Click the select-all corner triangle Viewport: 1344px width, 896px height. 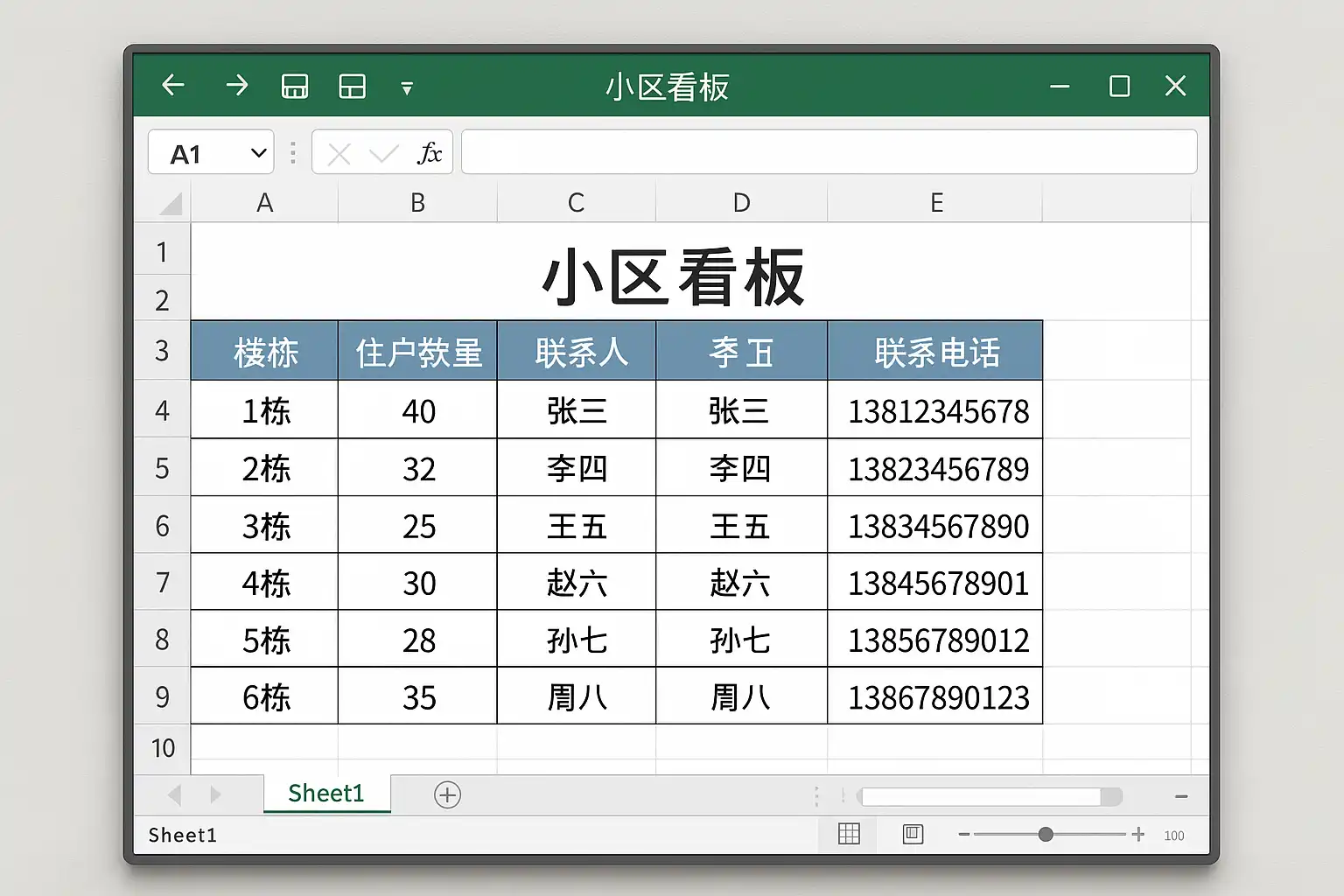[x=171, y=205]
